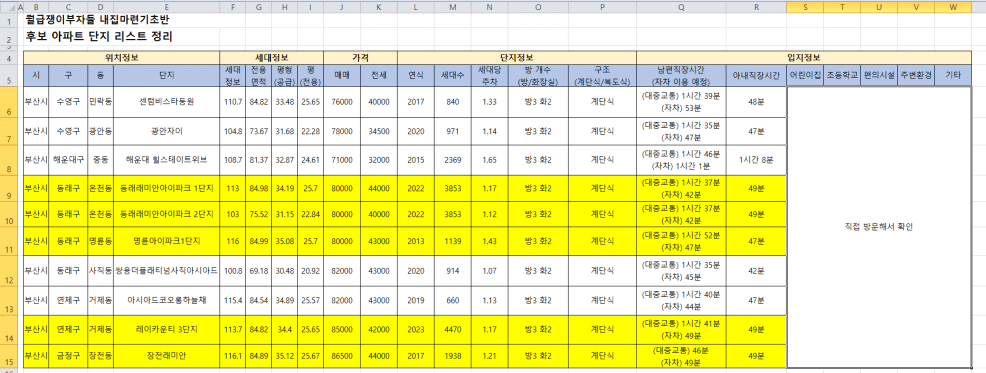
Task: Click the '남편직장시간' header cell
Action: tap(682, 75)
